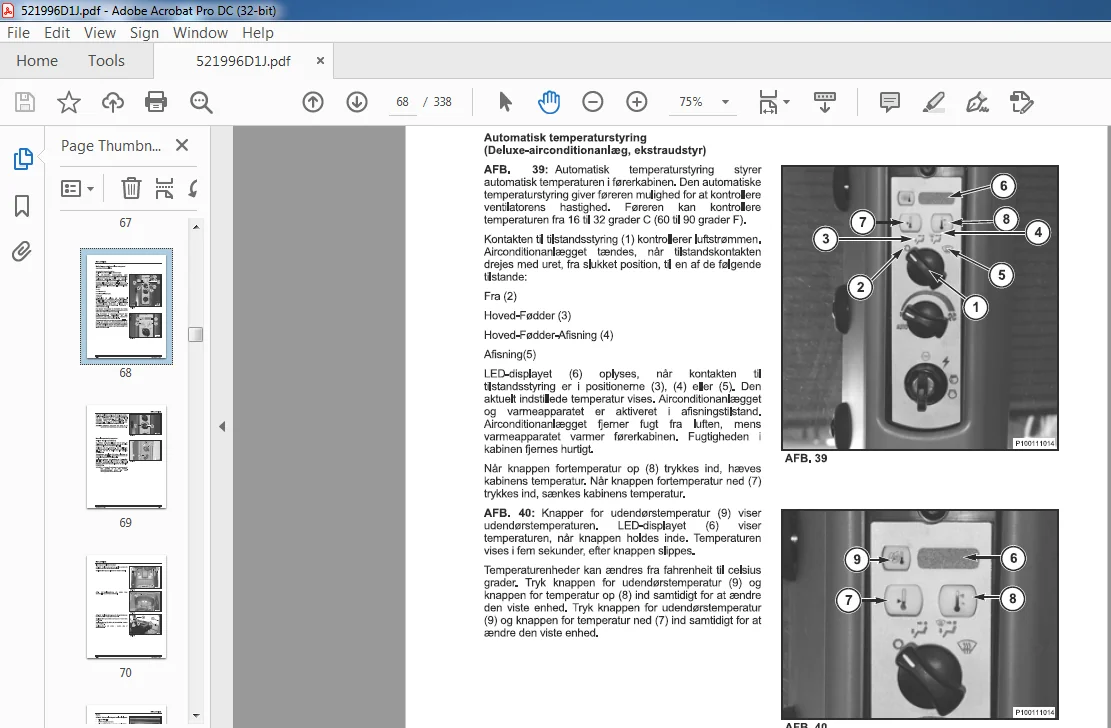The width and height of the screenshot is (1111, 728).
Task: Open the Edit menu
Action: coord(57,33)
